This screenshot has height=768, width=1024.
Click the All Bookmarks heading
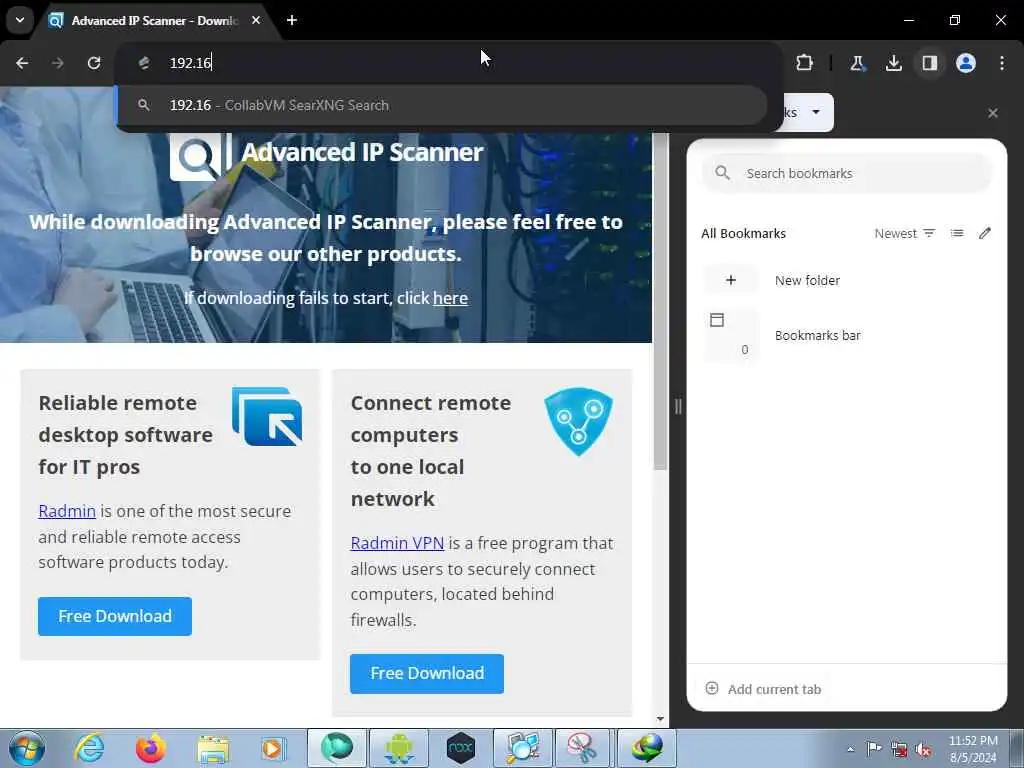click(x=743, y=233)
